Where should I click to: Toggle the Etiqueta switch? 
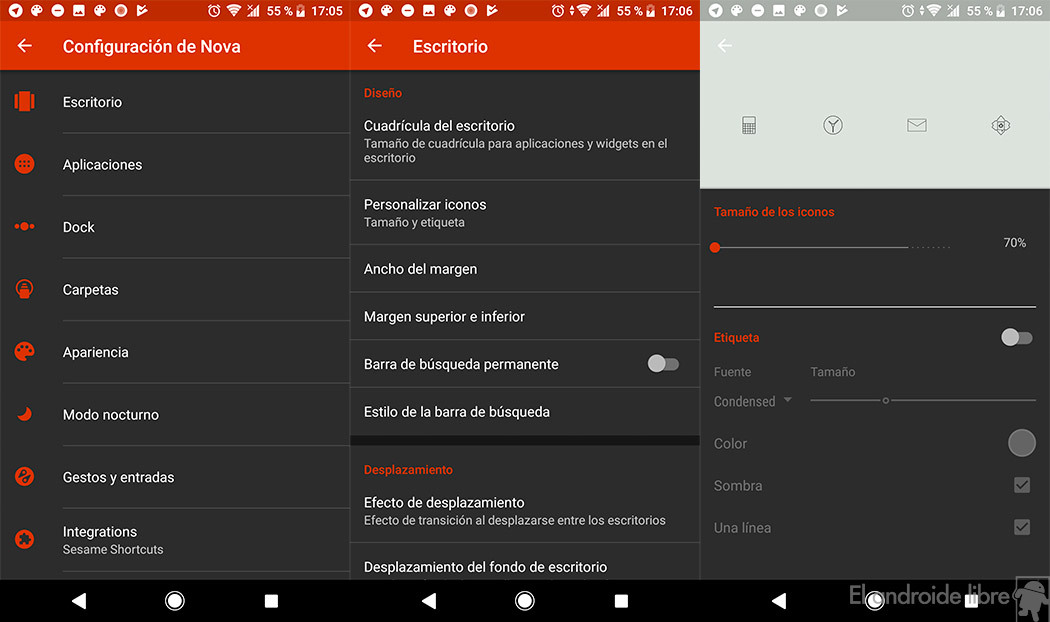[x=1017, y=337]
